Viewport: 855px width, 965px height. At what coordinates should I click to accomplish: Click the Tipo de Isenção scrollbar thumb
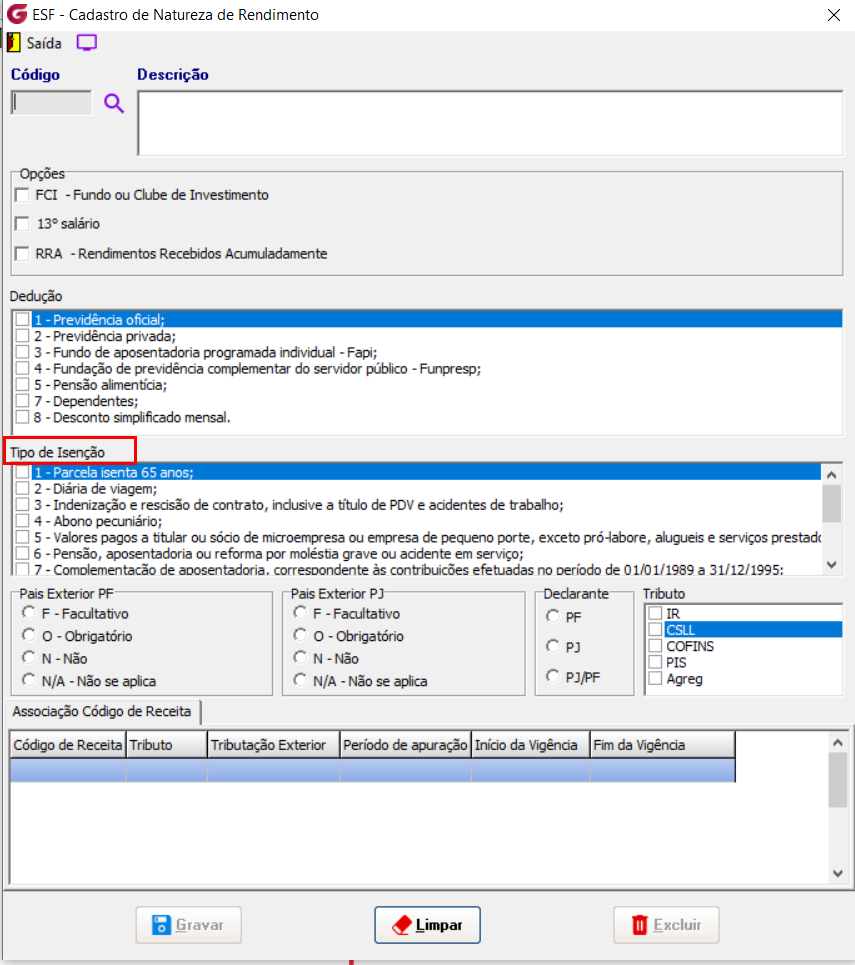(832, 503)
